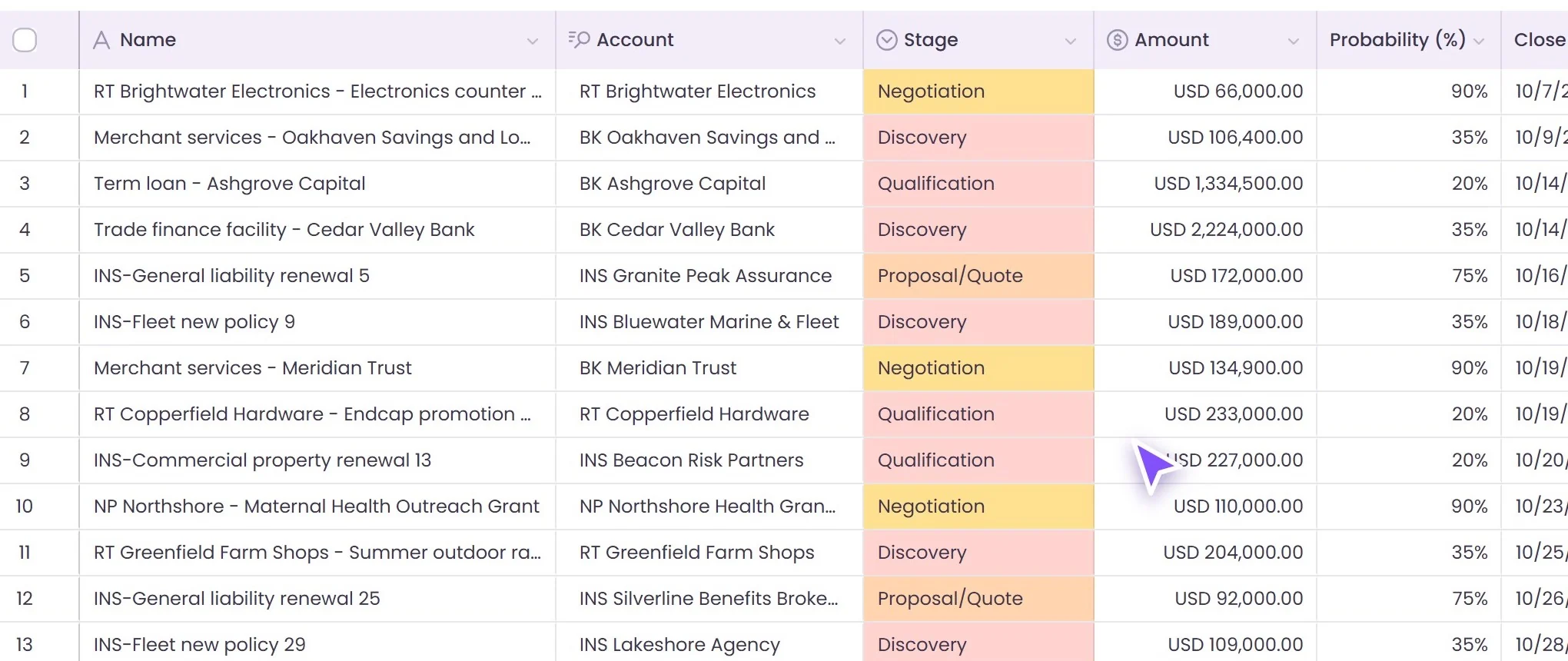The height and width of the screenshot is (661, 1568).
Task: Click Qualification stage for Copperfield Hardware row
Action: coord(978,414)
